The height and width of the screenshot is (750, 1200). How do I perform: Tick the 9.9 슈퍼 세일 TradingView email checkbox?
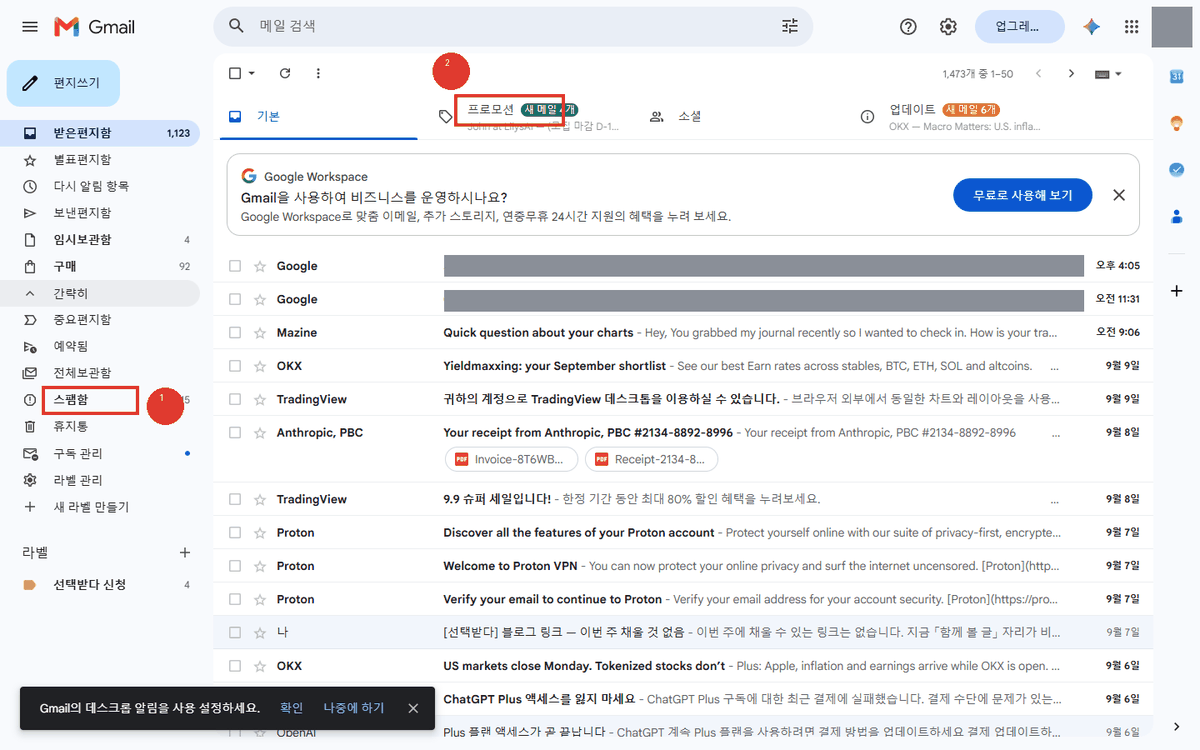click(235, 499)
